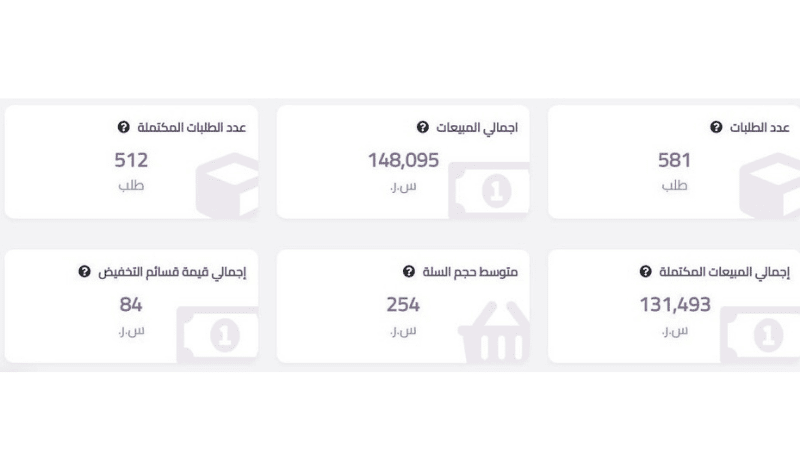The height and width of the screenshot is (470, 800).
Task: Click the box icon in completed orders card
Action: tap(227, 186)
